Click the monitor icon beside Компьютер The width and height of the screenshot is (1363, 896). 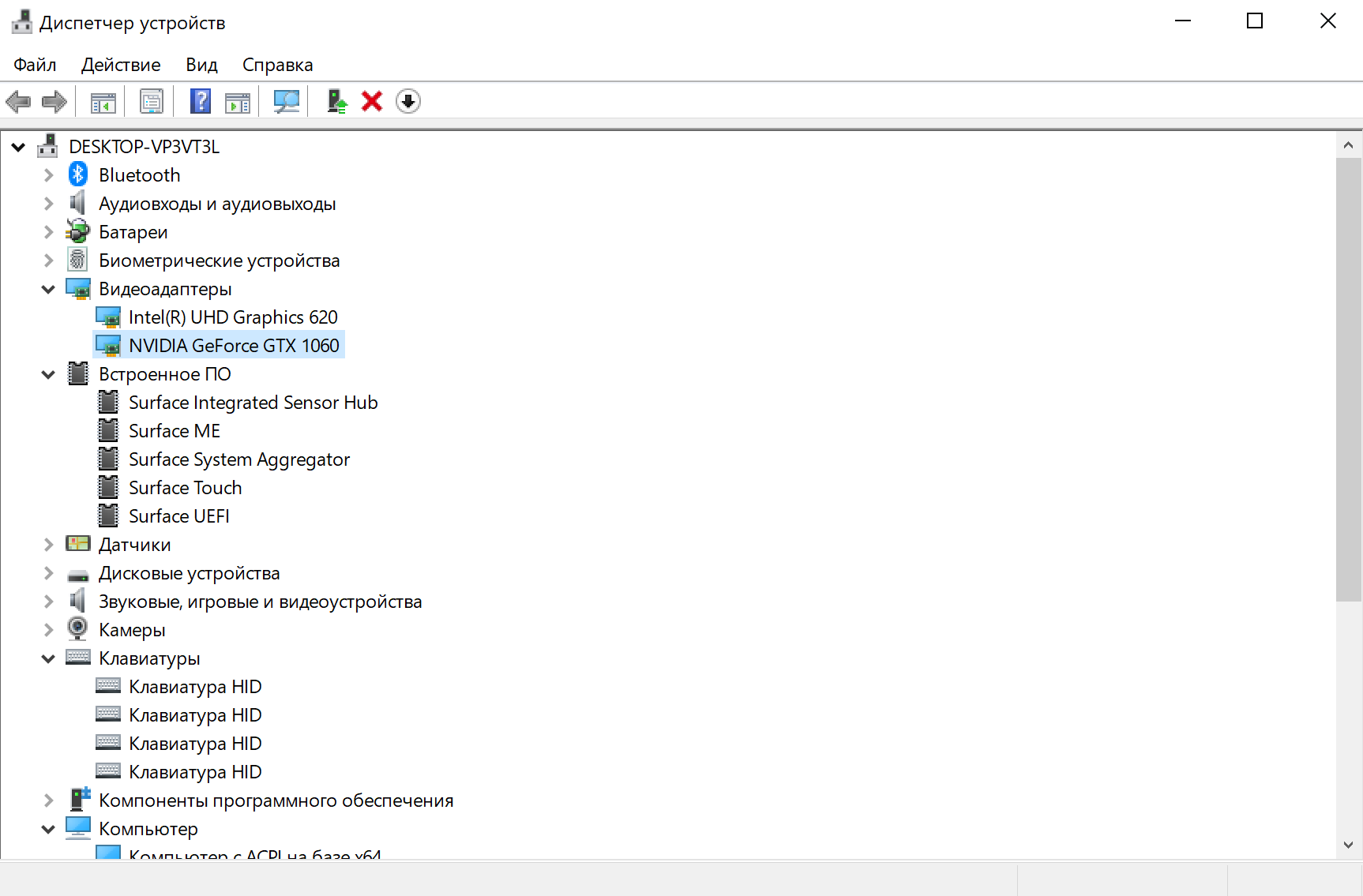[x=78, y=827]
